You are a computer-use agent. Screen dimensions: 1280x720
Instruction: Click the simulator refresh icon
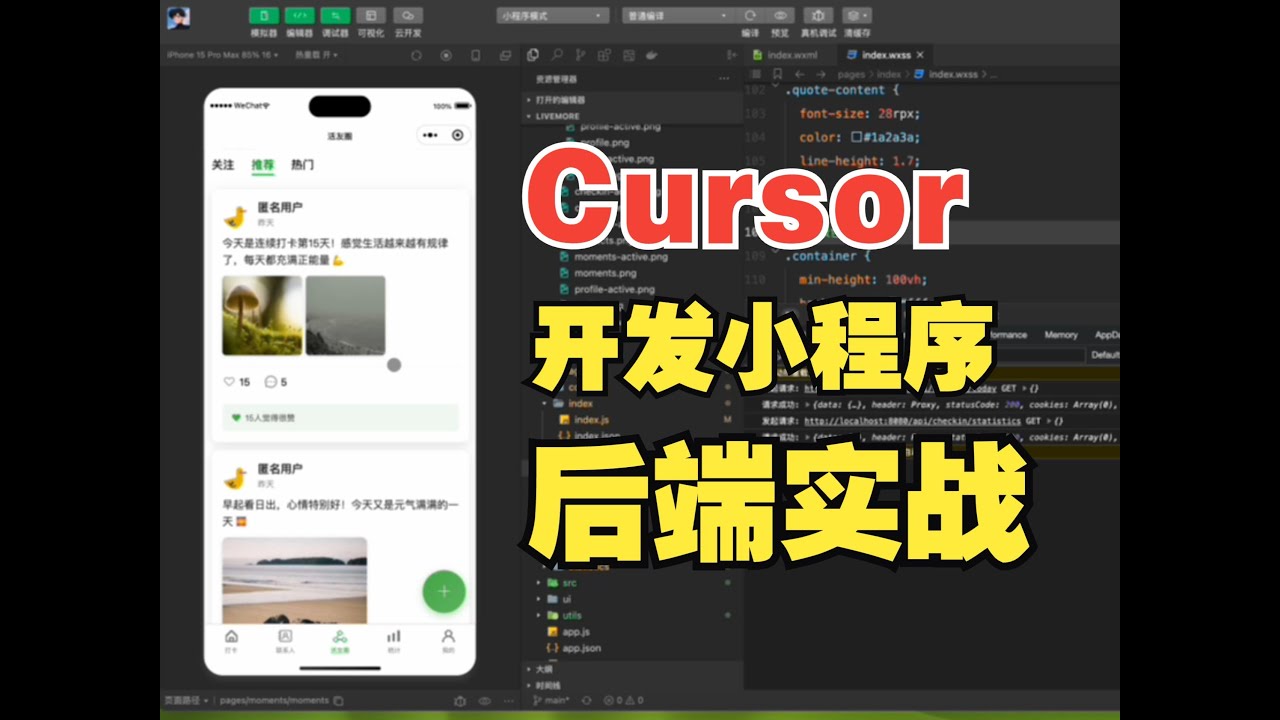coord(417,55)
